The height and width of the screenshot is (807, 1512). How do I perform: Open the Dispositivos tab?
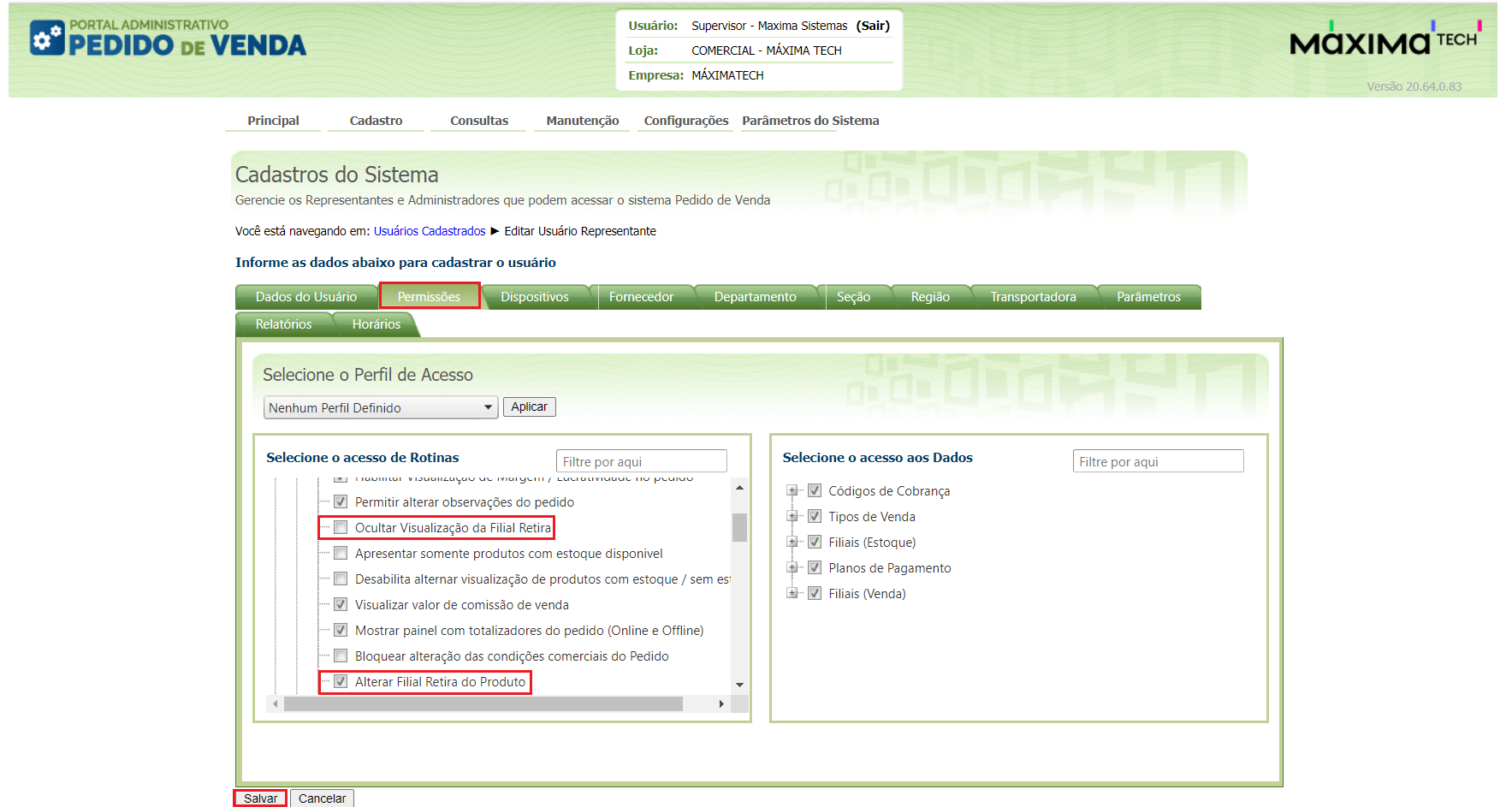click(x=535, y=296)
